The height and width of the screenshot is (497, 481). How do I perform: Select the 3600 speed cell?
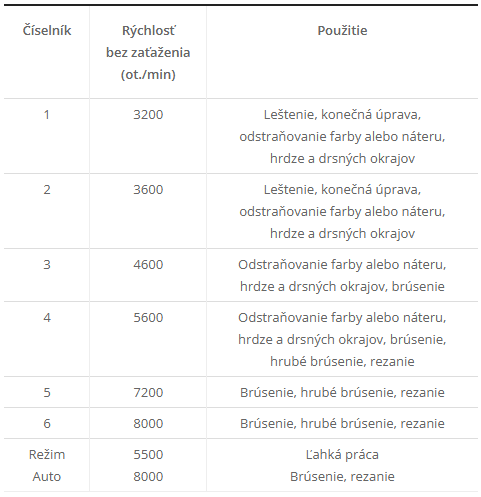pos(148,190)
